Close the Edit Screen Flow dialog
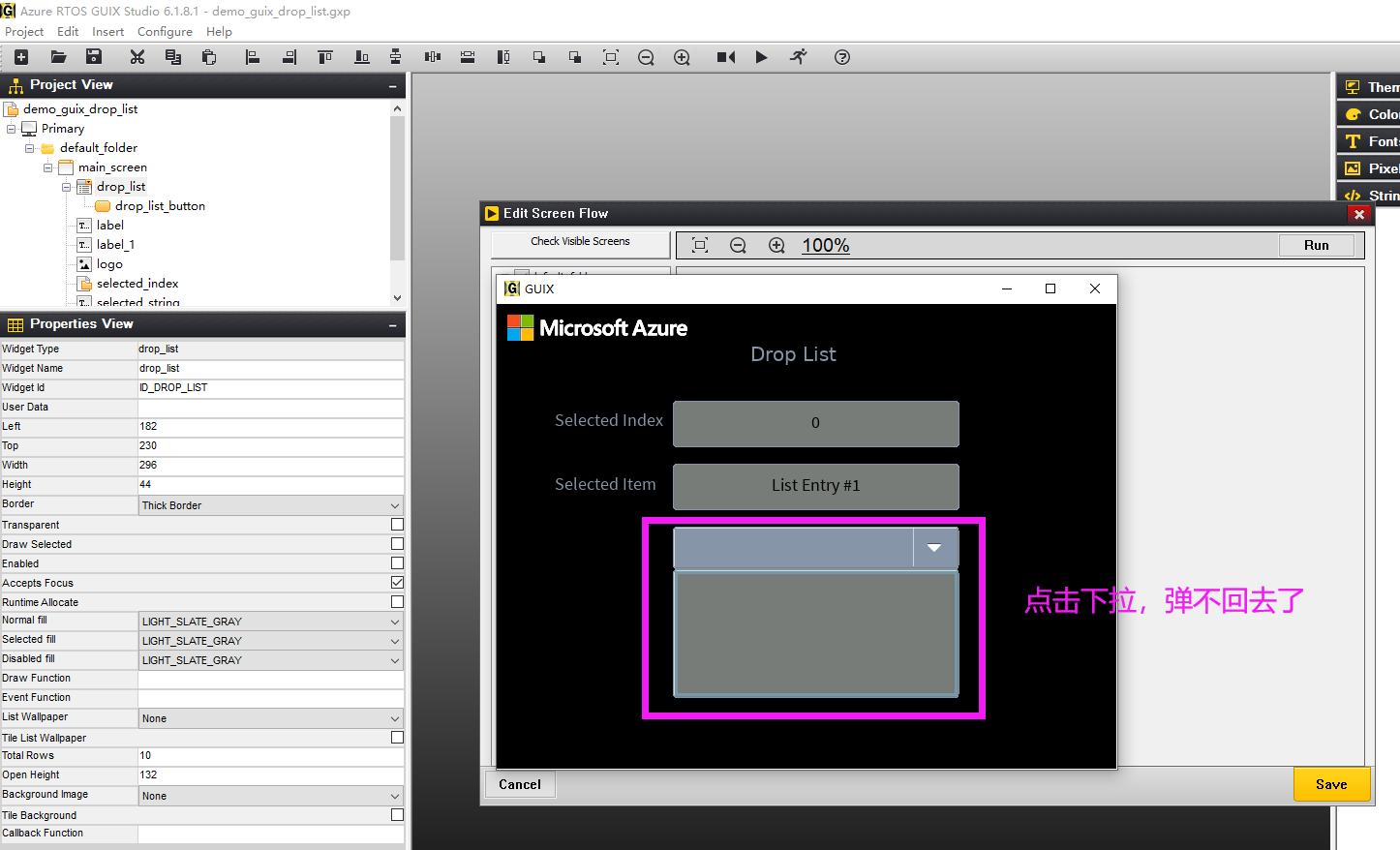Viewport: 1400px width, 850px height. point(1359,214)
